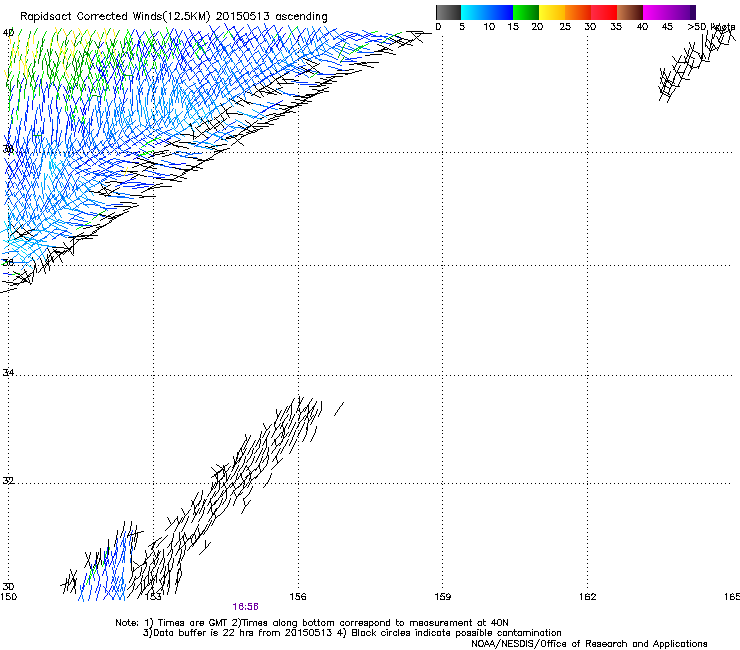The image size is (740, 650).
Task: Click the legend value 25
Action: pos(565,27)
